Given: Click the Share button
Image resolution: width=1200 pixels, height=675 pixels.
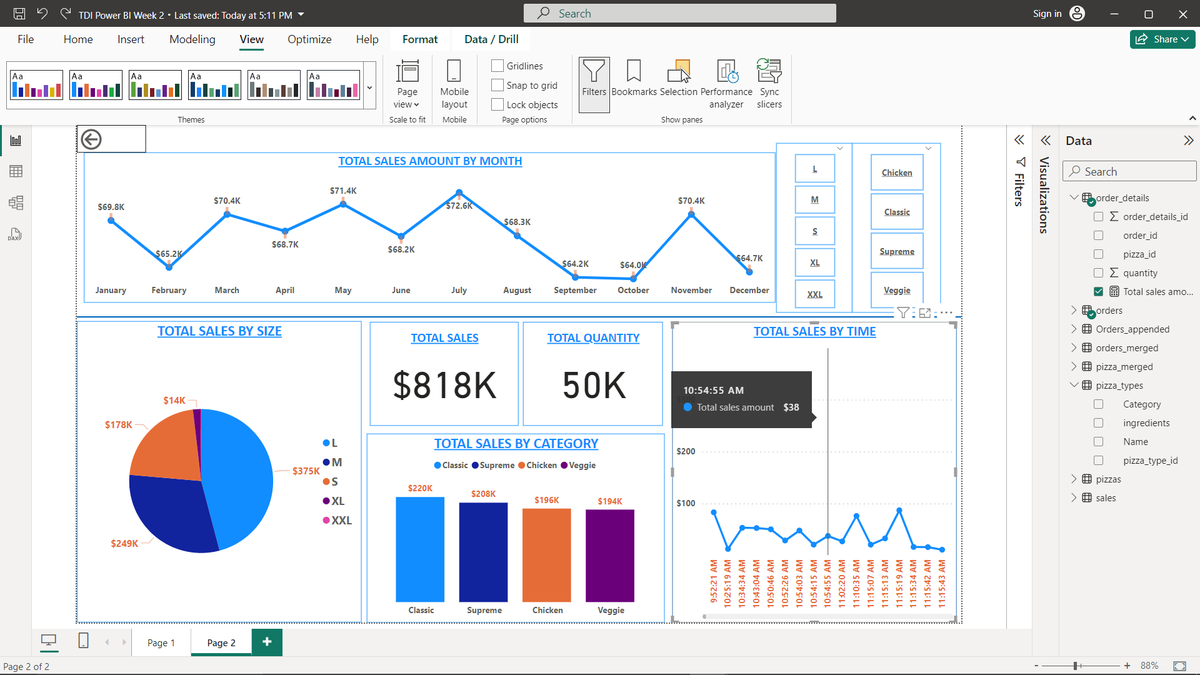Looking at the screenshot, I should pos(1163,39).
